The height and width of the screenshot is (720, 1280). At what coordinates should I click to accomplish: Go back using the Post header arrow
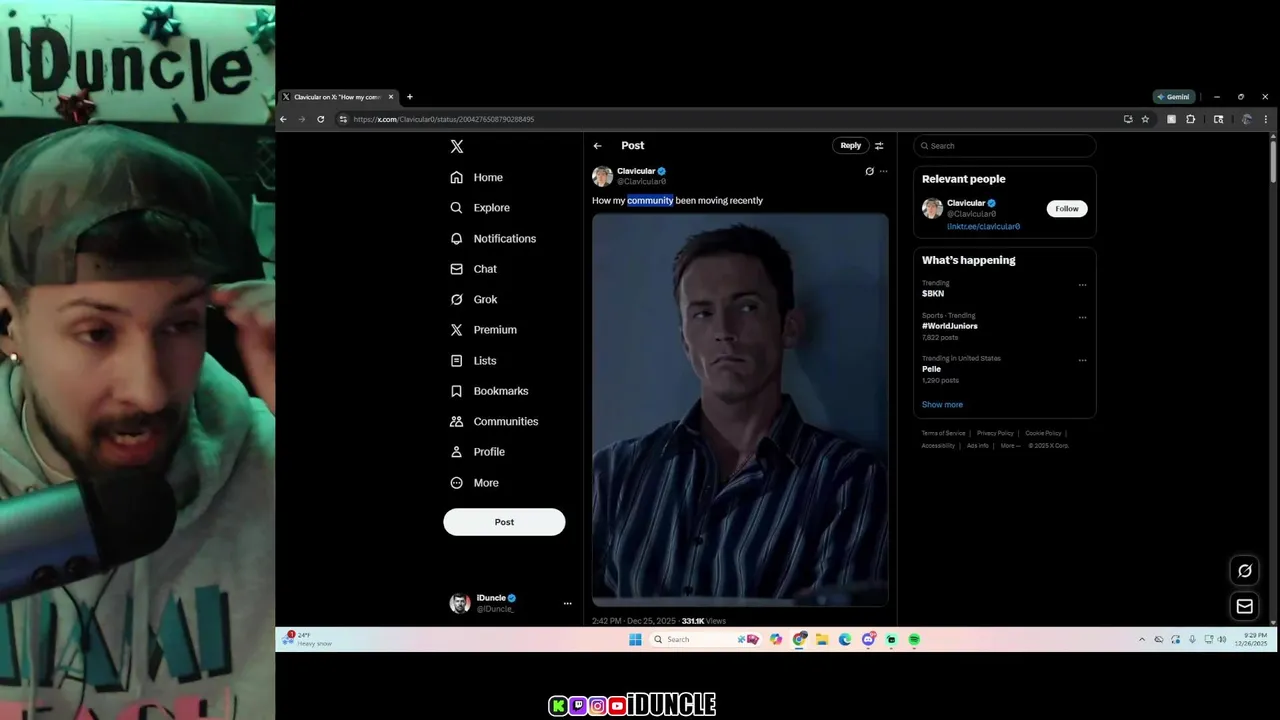coord(598,146)
